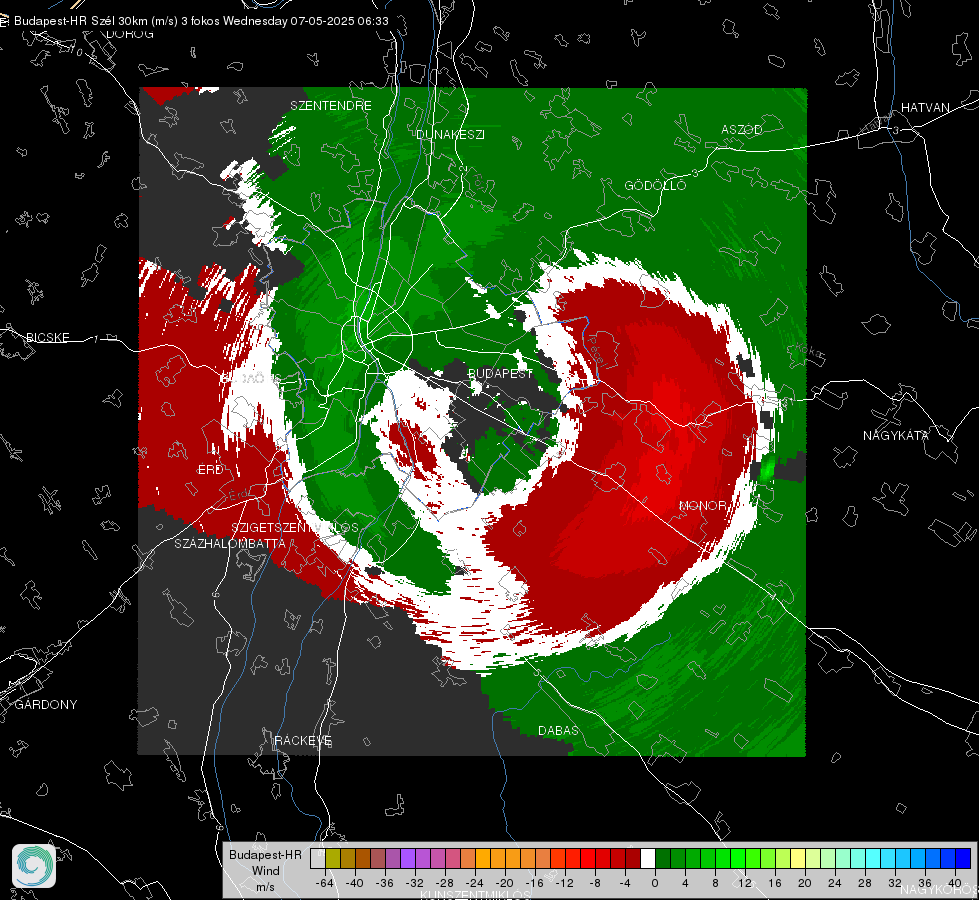
Task: Click the MONOR town label
Action: 702,505
